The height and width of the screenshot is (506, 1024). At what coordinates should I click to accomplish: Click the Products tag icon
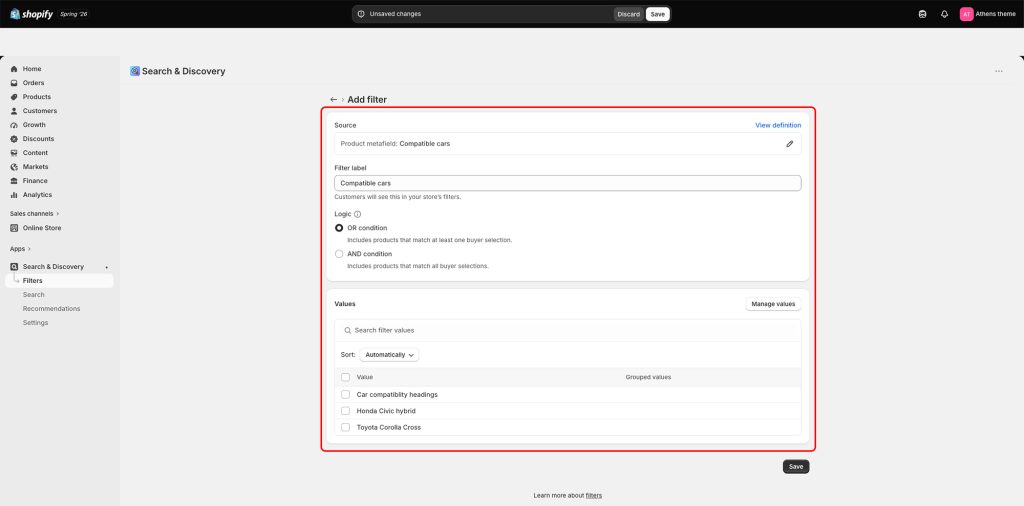[14, 97]
